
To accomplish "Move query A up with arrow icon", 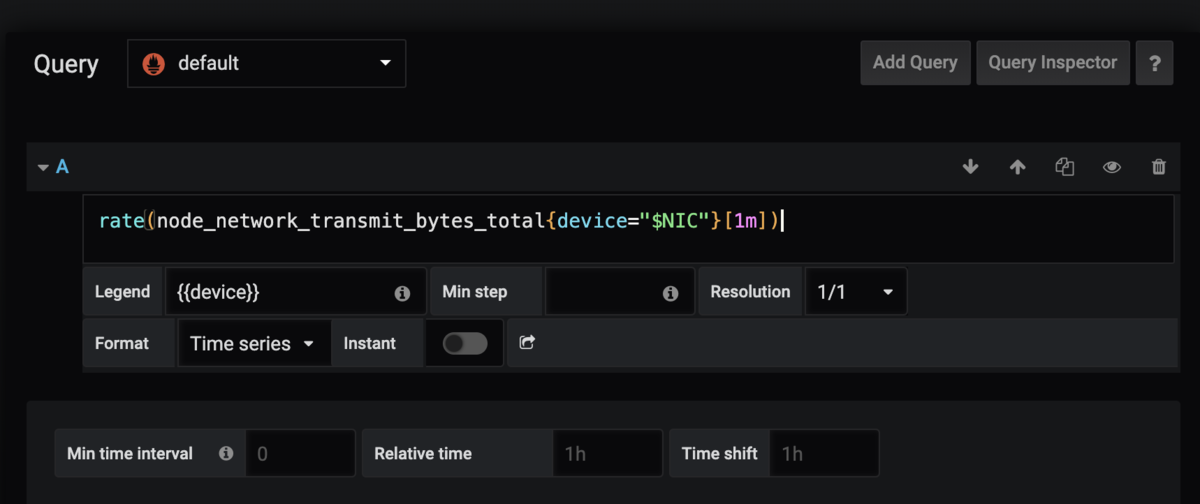I will (1017, 167).
